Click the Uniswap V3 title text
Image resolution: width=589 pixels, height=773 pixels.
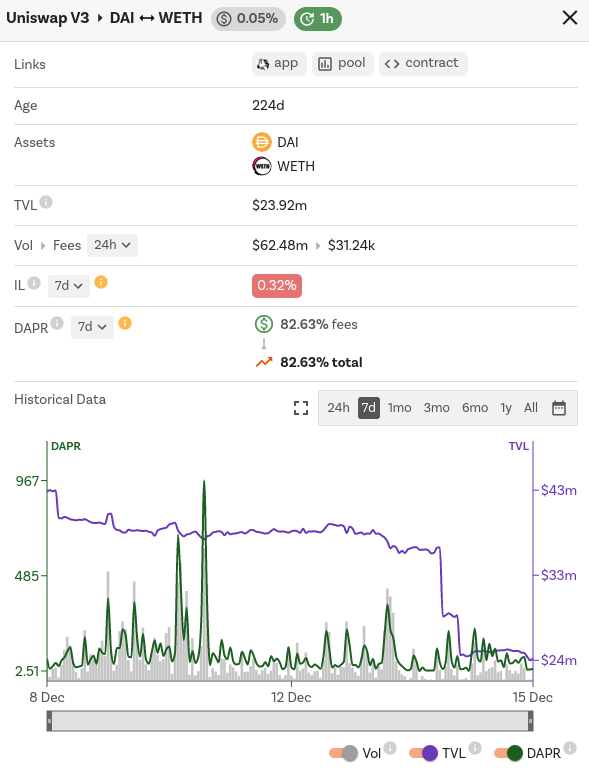coord(47,18)
